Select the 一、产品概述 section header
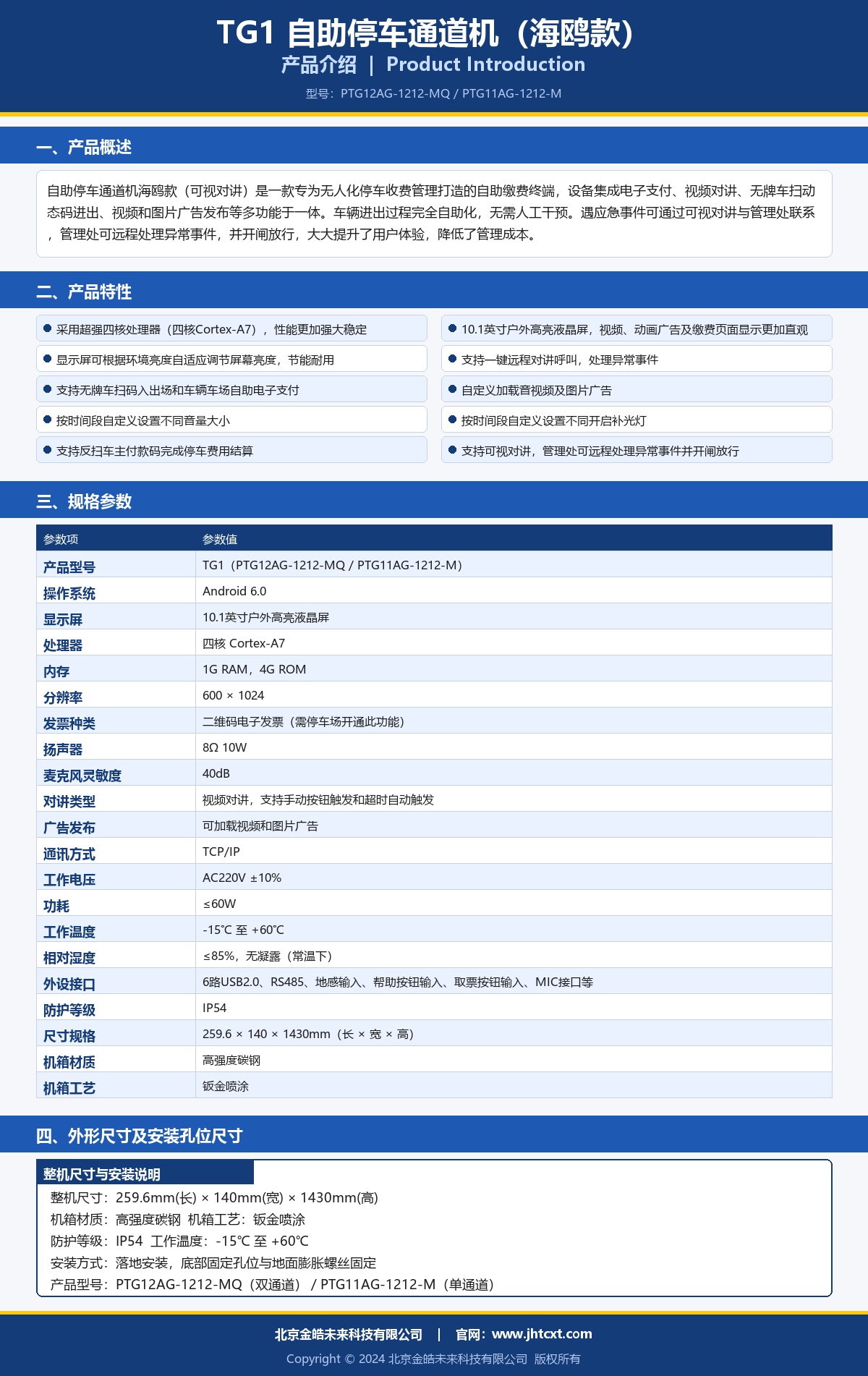The image size is (868, 1376). click(x=84, y=147)
